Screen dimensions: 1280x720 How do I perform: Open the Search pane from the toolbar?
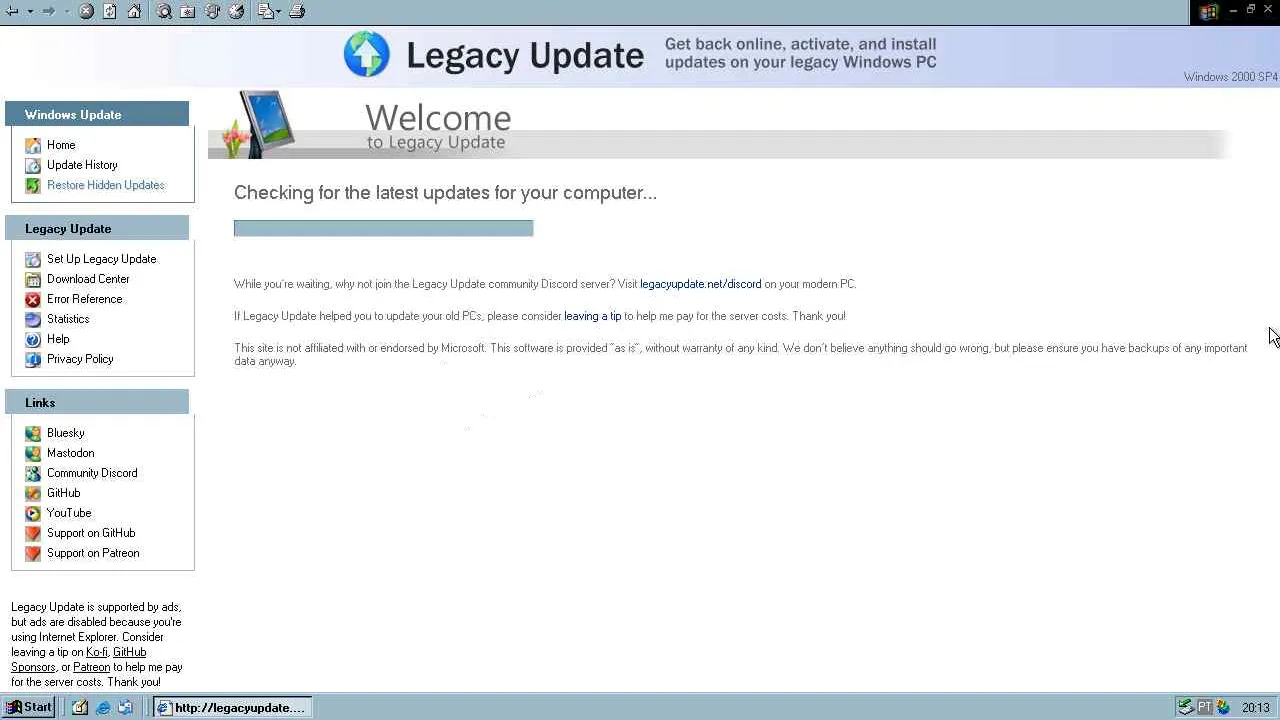[x=163, y=11]
